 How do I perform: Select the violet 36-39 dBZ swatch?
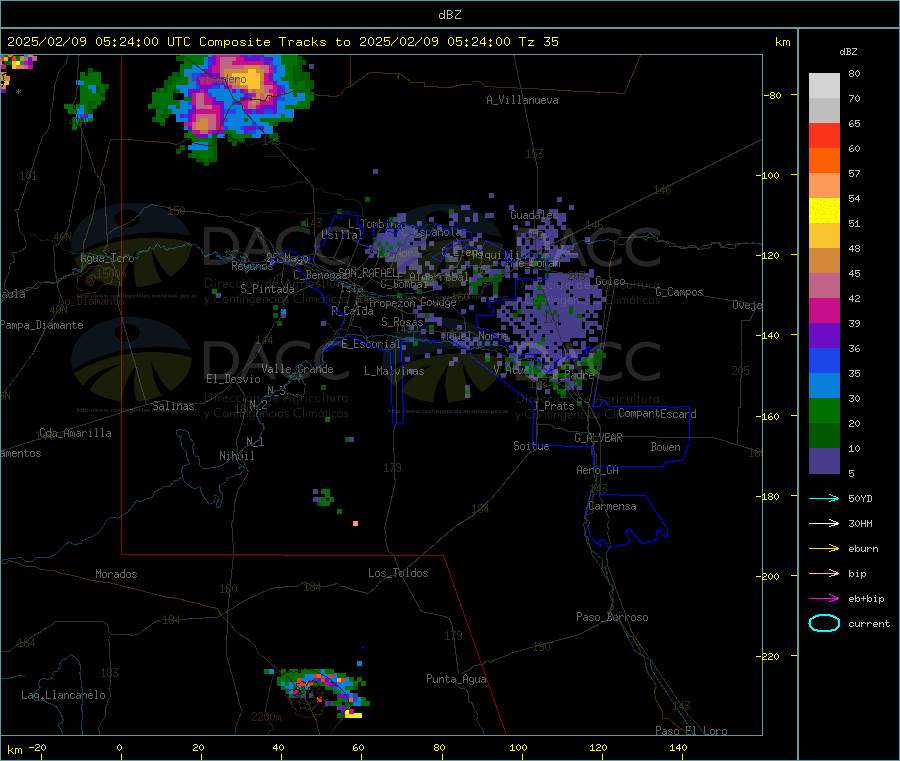coord(824,336)
